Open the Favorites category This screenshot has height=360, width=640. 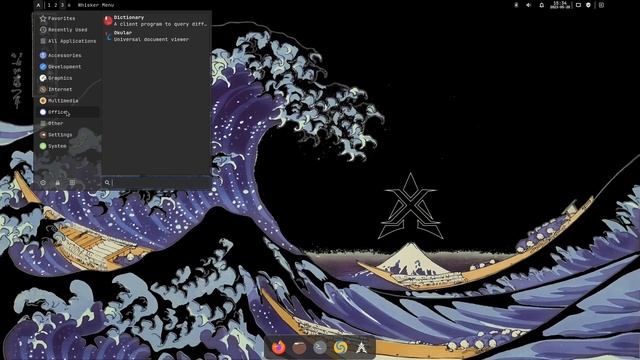67,18
